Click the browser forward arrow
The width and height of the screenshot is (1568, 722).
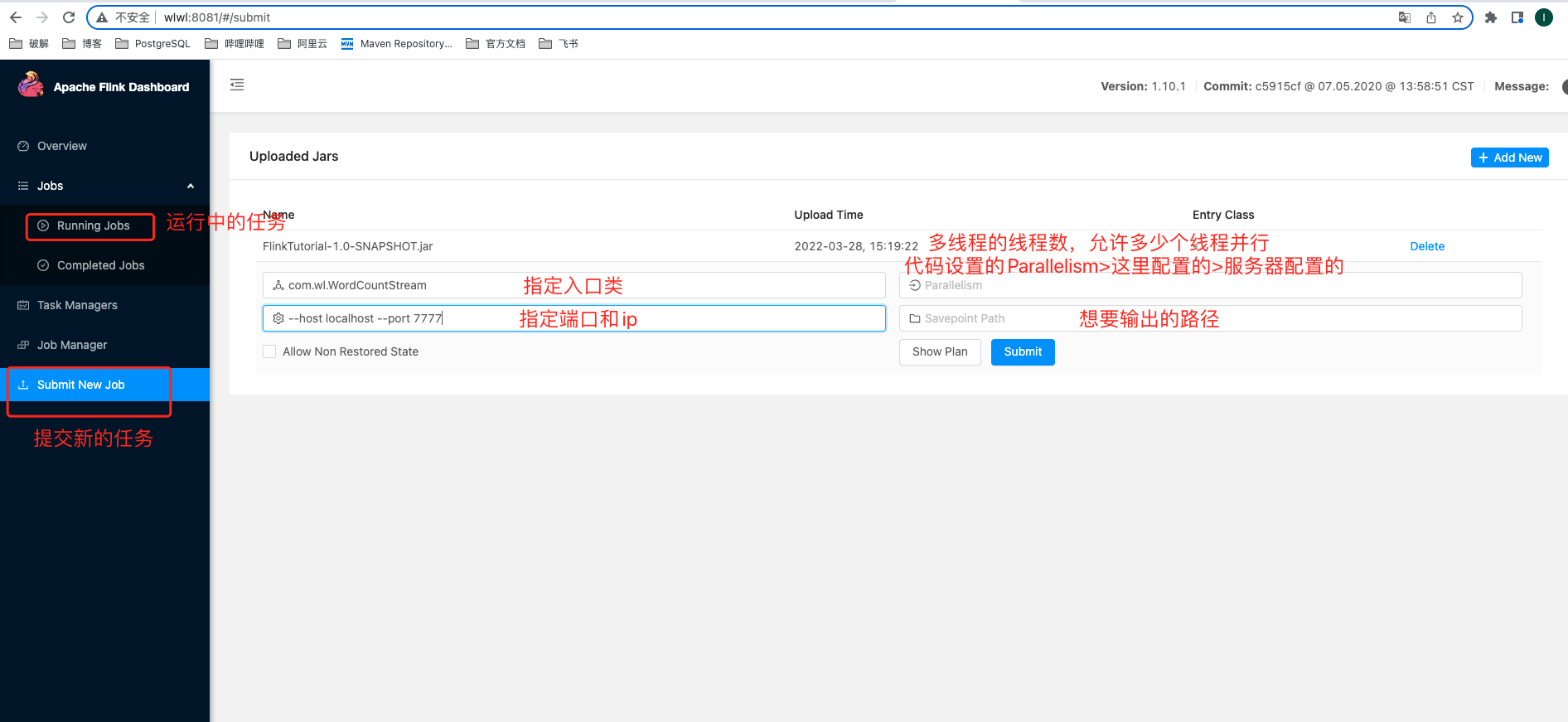pyautogui.click(x=42, y=17)
